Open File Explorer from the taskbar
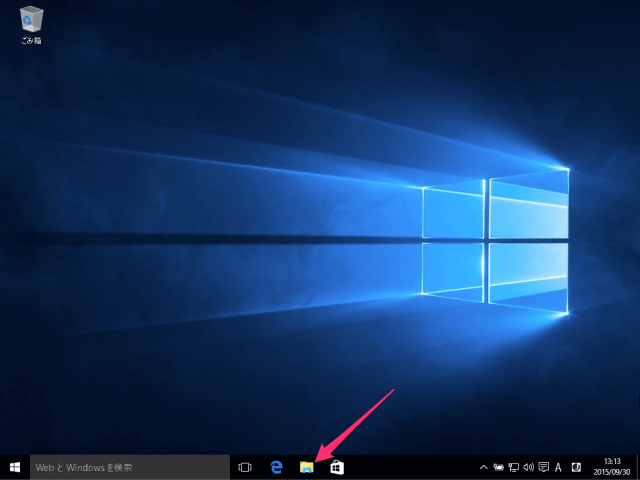 pyautogui.click(x=307, y=467)
